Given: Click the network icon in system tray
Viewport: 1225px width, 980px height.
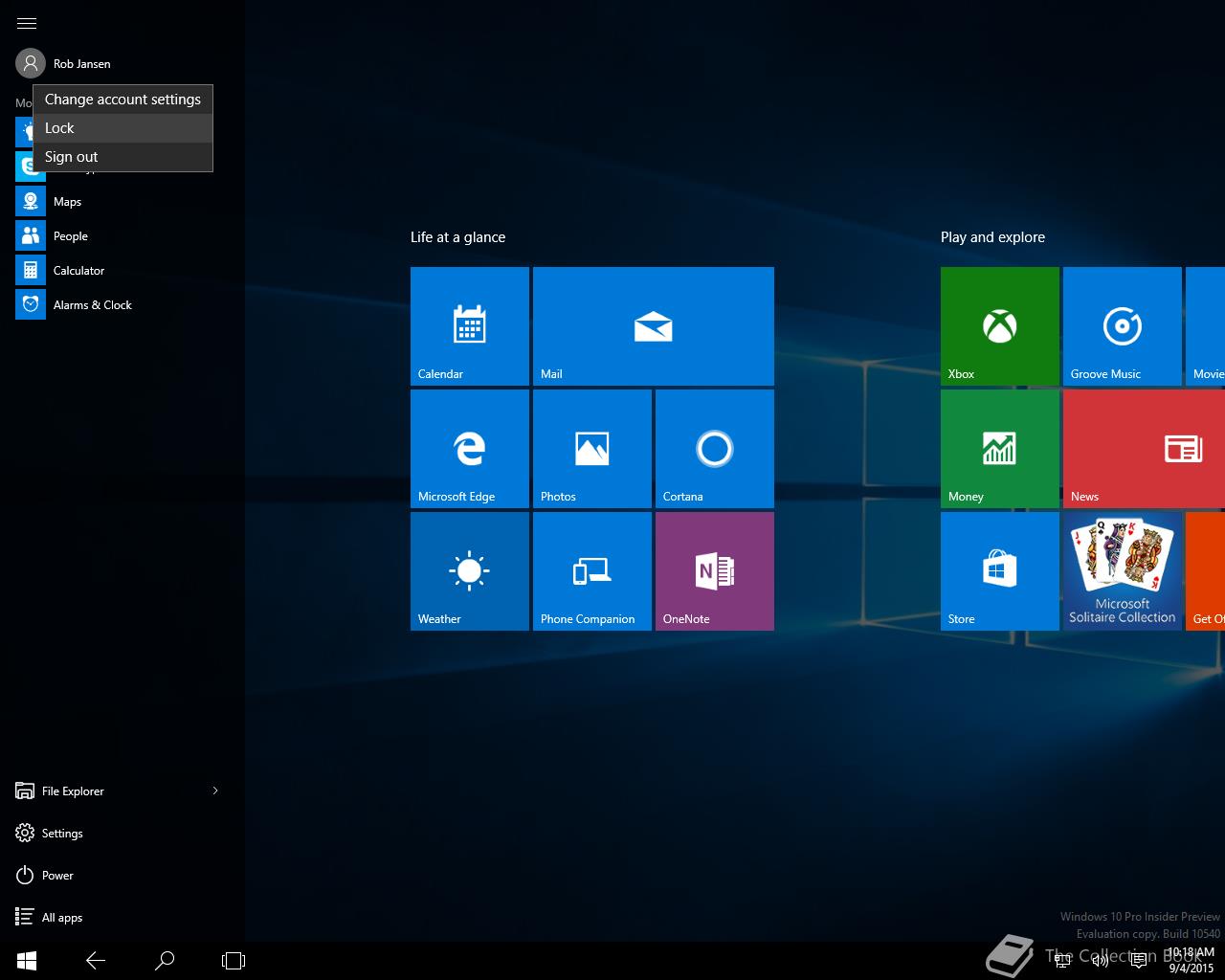Looking at the screenshot, I should 1062,961.
